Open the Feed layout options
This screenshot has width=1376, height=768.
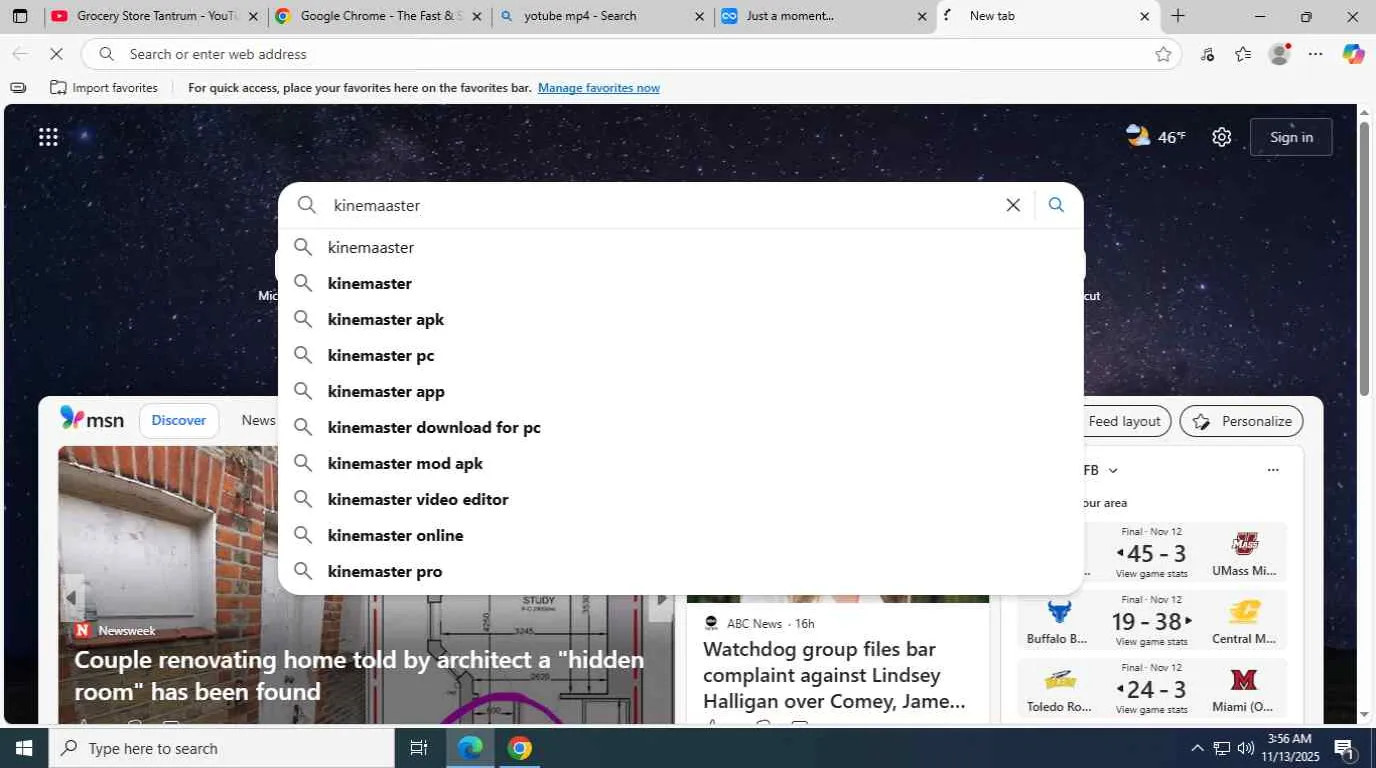1124,421
